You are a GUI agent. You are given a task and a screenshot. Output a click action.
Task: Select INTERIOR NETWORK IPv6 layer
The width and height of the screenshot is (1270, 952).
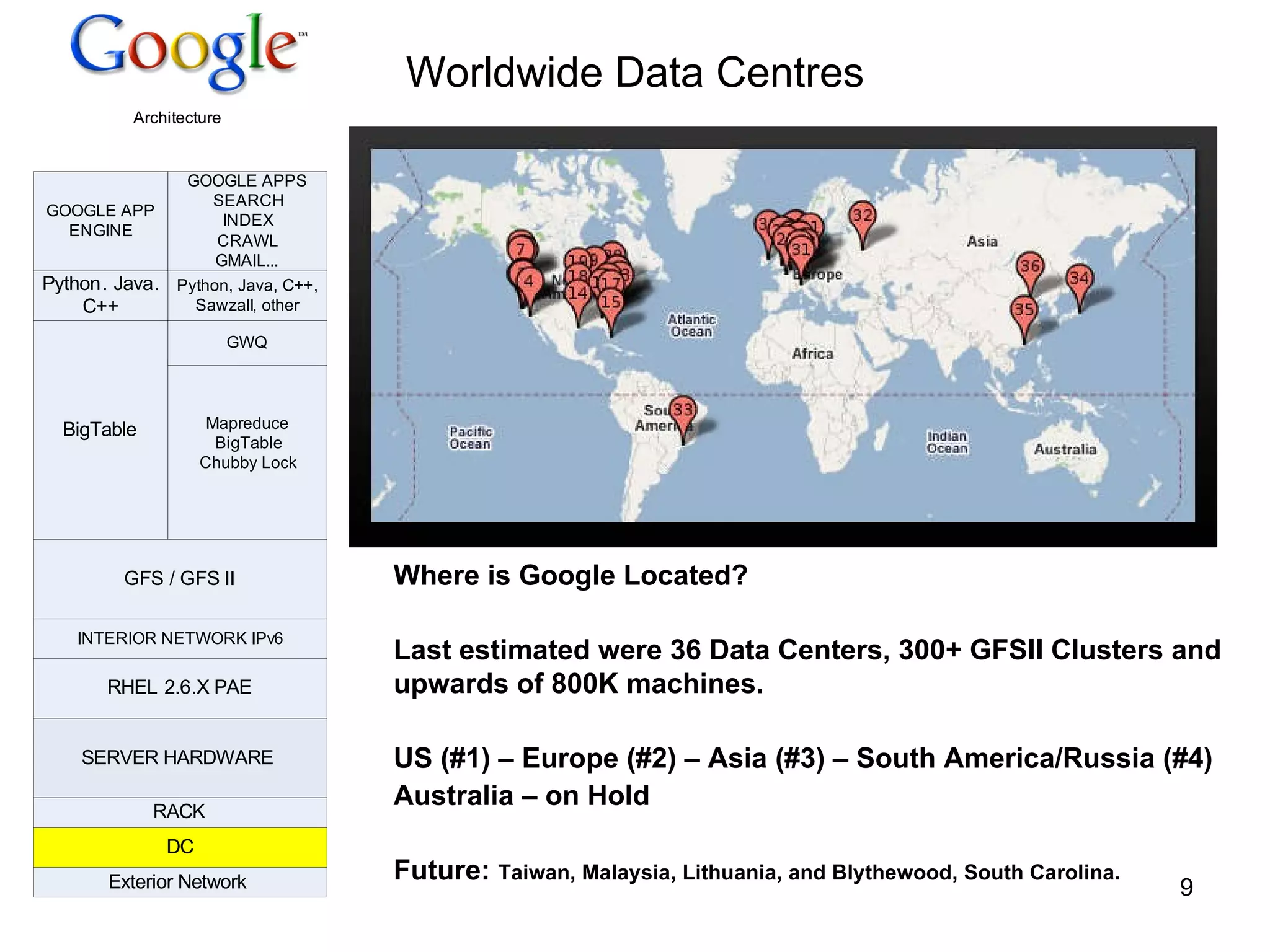click(180, 638)
